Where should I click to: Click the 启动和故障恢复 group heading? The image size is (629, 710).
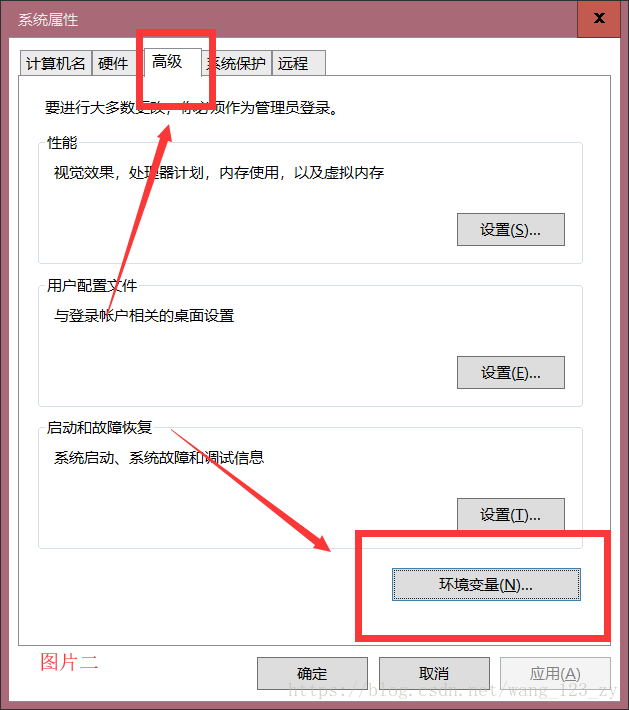[x=100, y=427]
